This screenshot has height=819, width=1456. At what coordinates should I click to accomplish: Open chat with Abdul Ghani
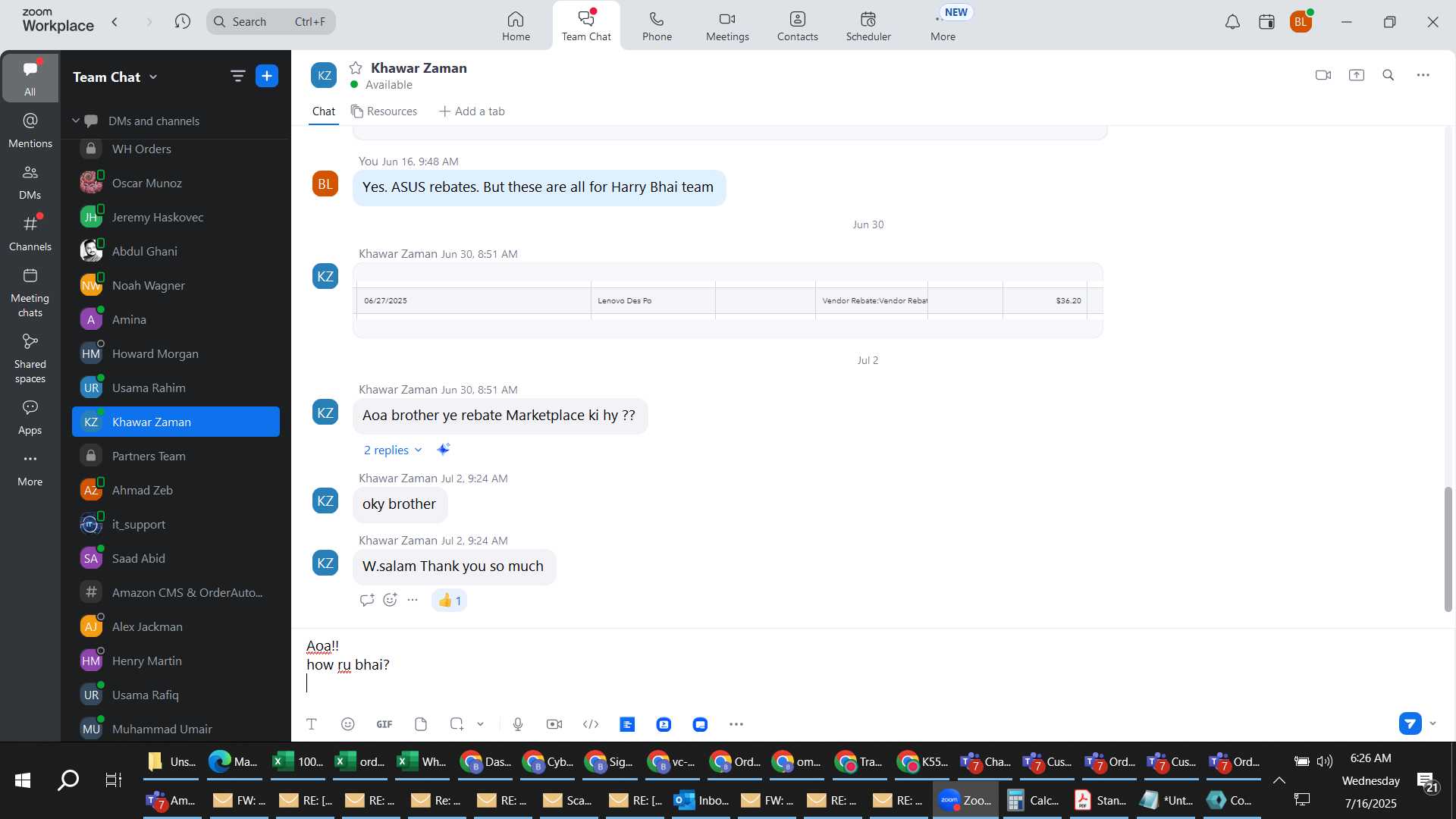point(176,251)
